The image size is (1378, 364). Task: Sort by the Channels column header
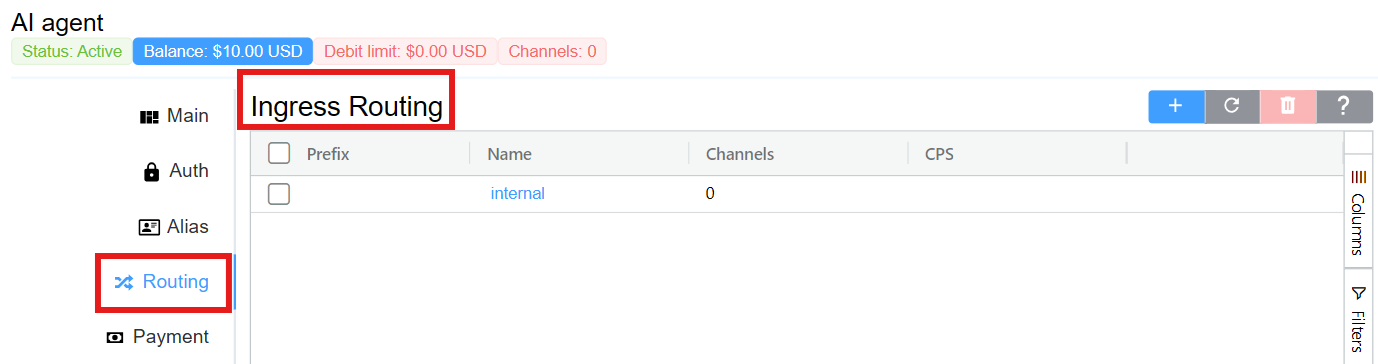[x=740, y=154]
